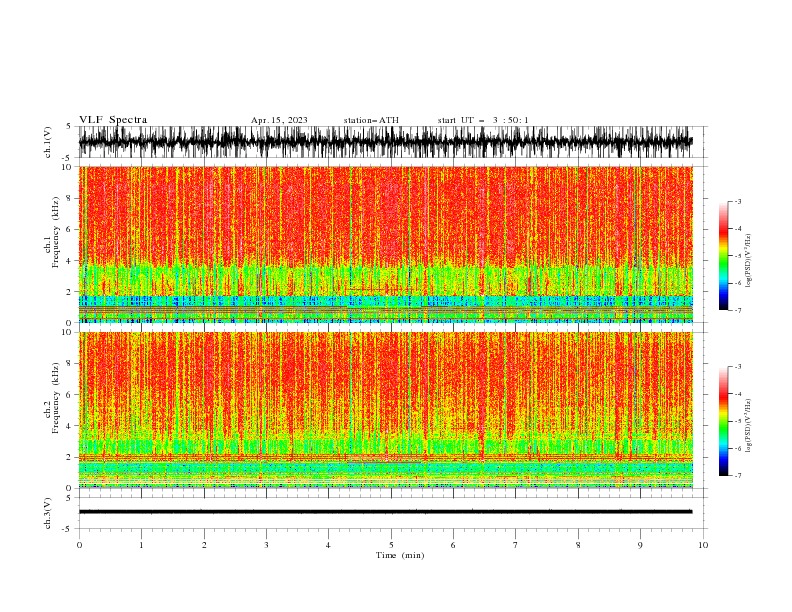Screen dimensions: 792x612
Task: Click the "-5" tick on ch.1(V) axis
Action: pos(68,158)
